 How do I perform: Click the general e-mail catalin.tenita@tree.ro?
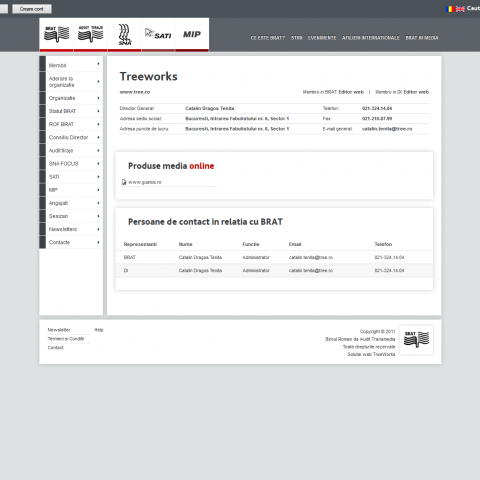click(x=387, y=129)
